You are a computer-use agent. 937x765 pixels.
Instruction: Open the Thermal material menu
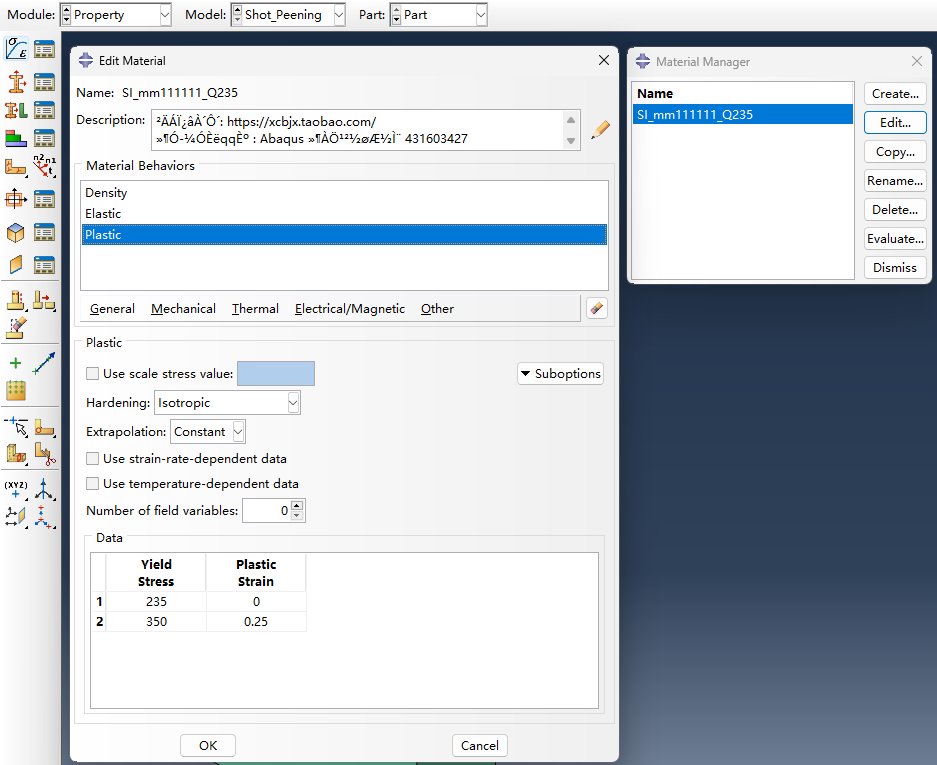255,308
